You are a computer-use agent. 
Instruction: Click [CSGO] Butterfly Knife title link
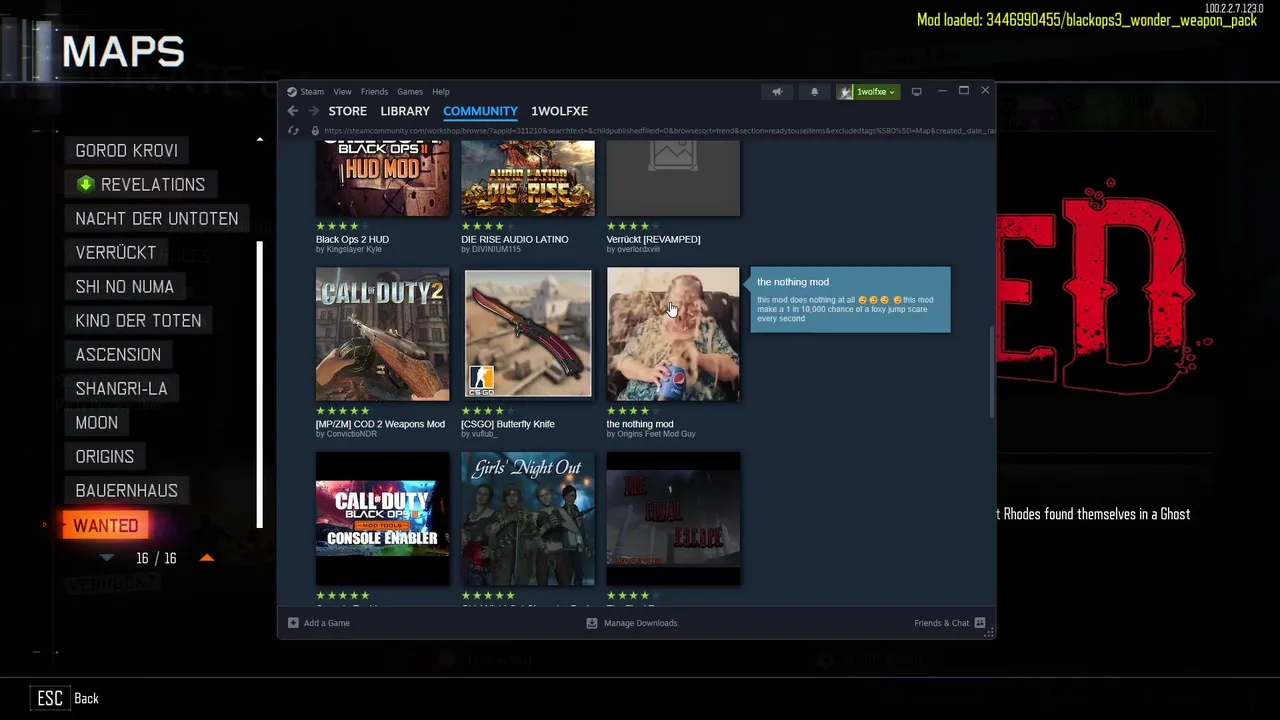[x=507, y=424]
